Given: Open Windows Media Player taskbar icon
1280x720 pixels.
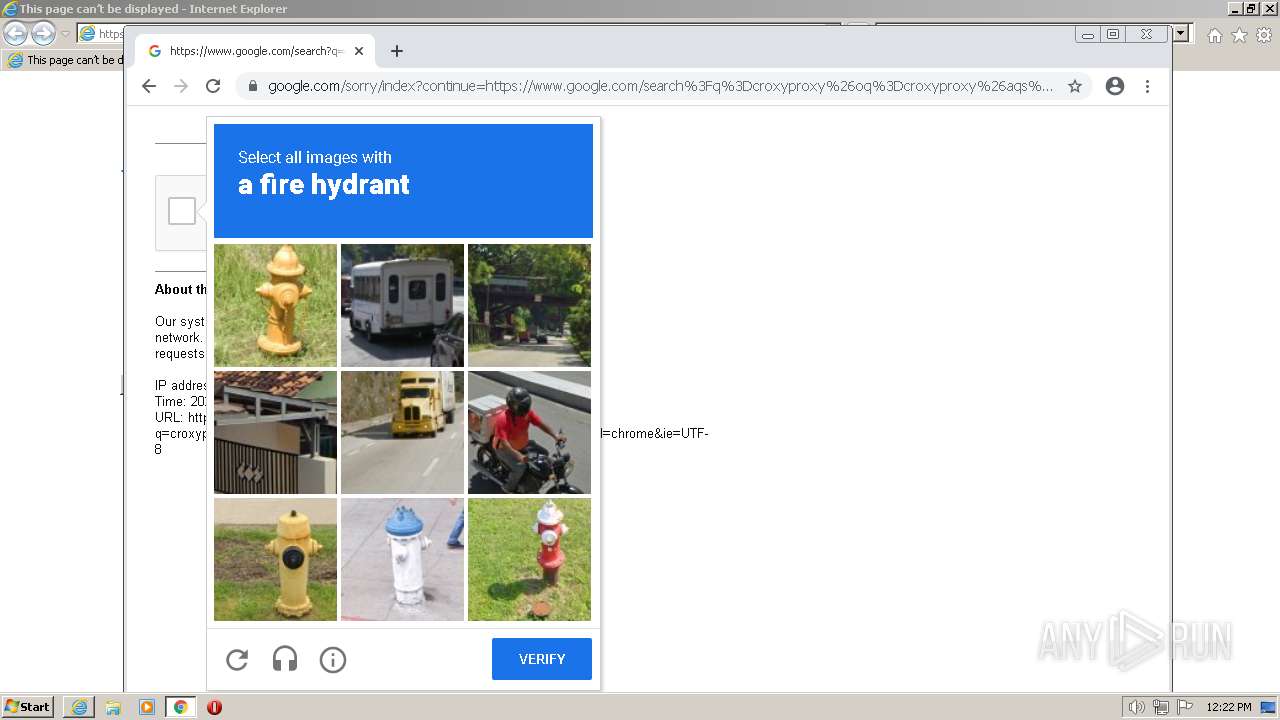Looking at the screenshot, I should tap(147, 707).
